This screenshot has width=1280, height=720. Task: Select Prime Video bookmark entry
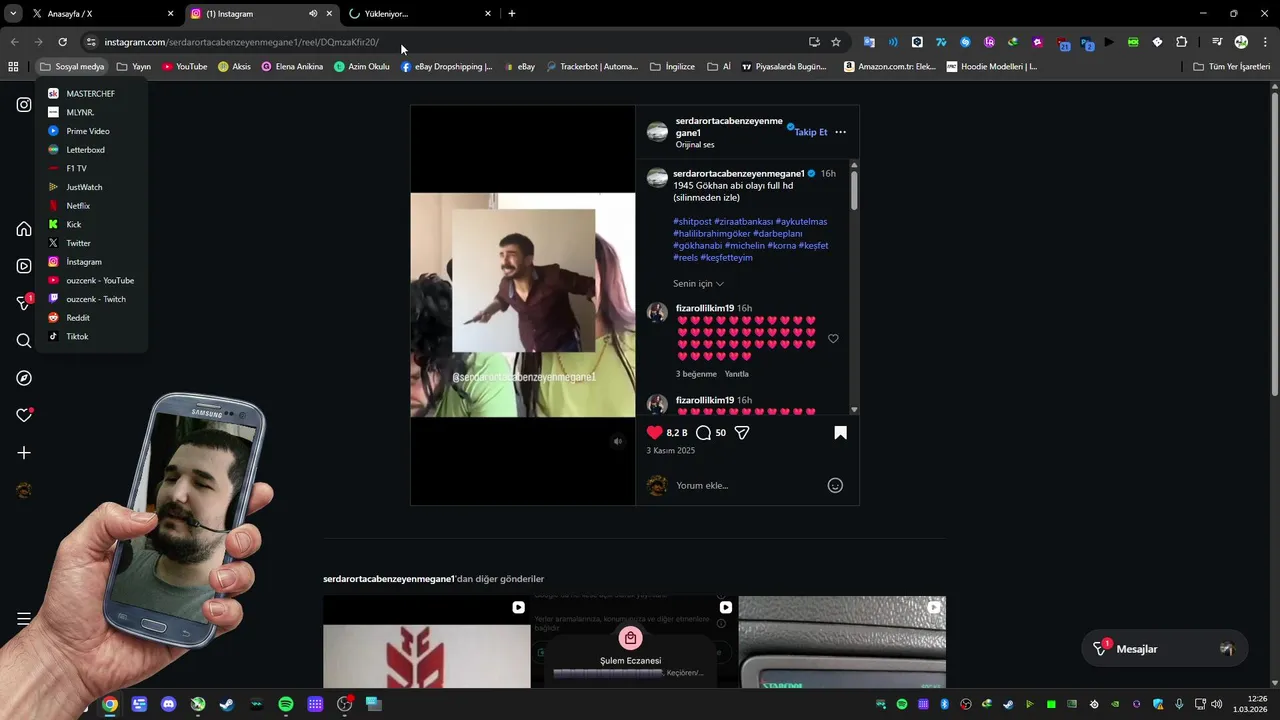(90, 131)
